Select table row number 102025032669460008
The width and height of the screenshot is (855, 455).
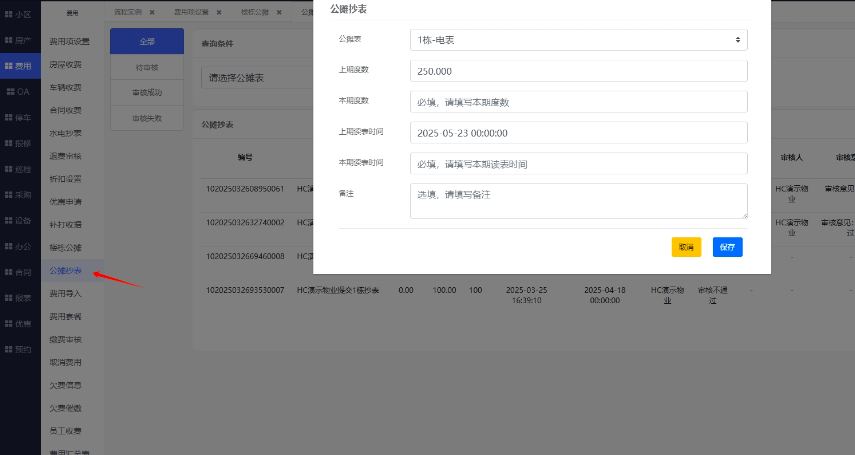245,256
